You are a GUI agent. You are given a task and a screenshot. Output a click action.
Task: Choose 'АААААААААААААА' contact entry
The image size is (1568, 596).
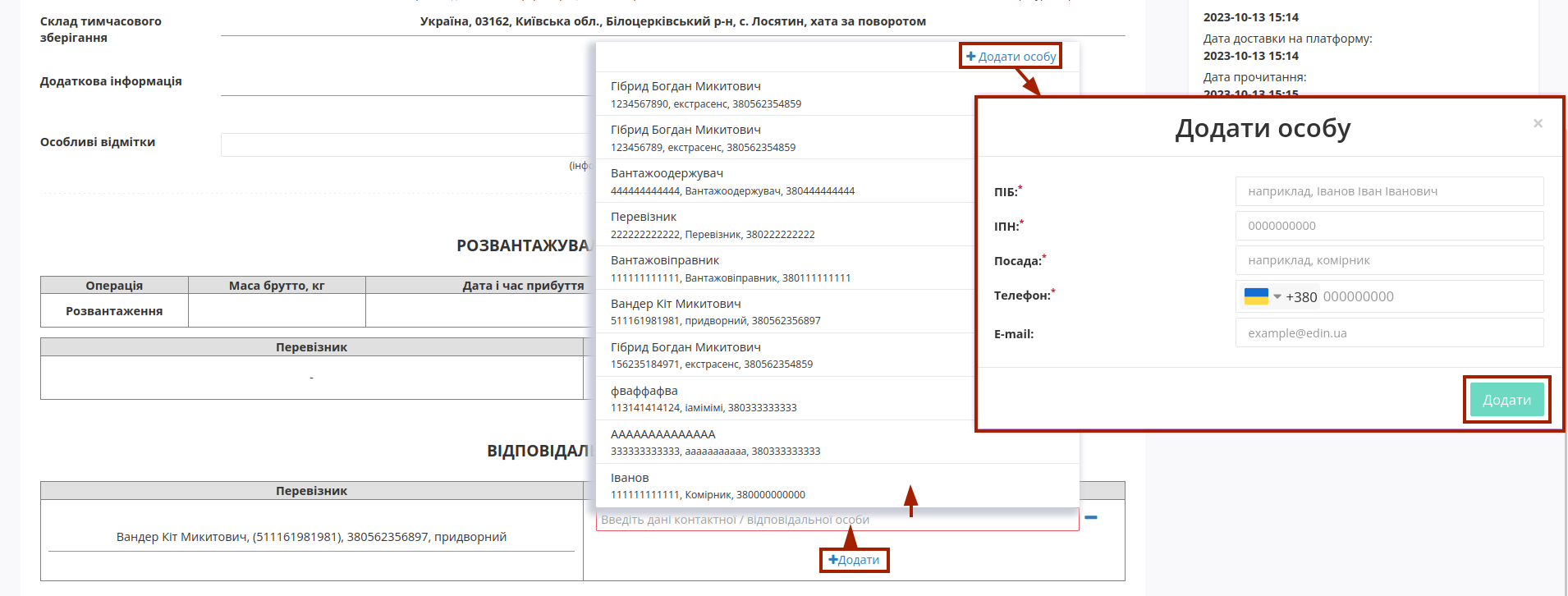837,442
